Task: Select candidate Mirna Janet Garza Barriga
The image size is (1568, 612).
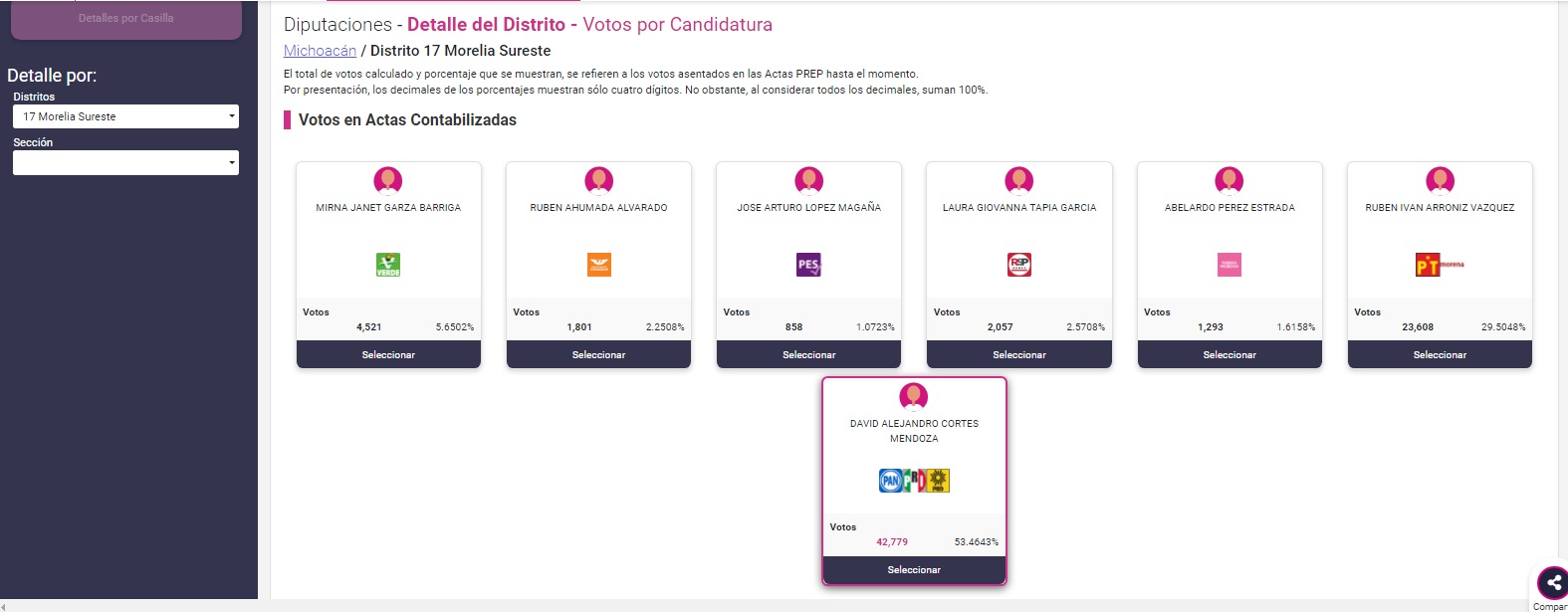Action: coord(388,354)
